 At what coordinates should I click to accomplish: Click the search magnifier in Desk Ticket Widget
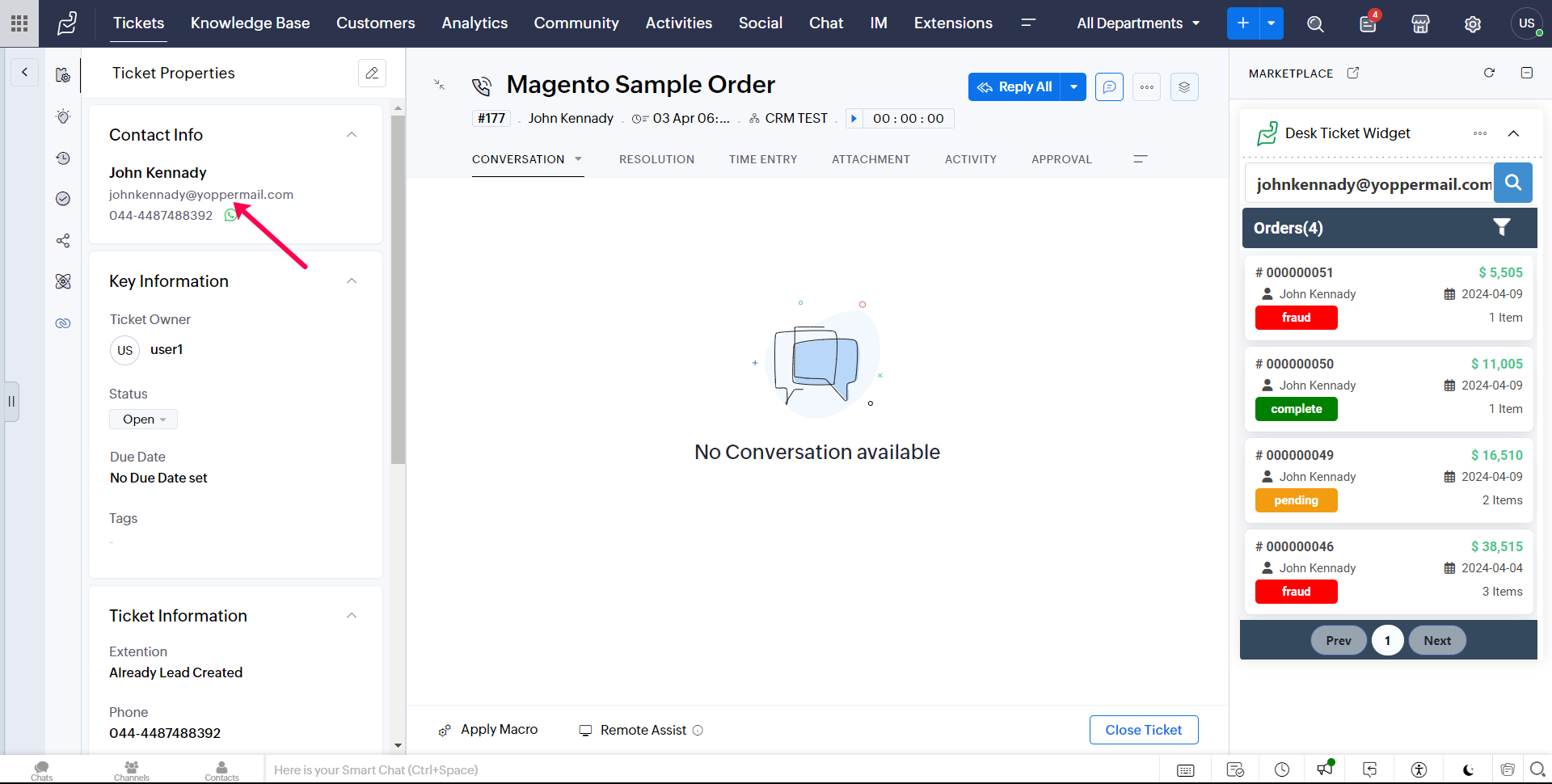(x=1512, y=183)
